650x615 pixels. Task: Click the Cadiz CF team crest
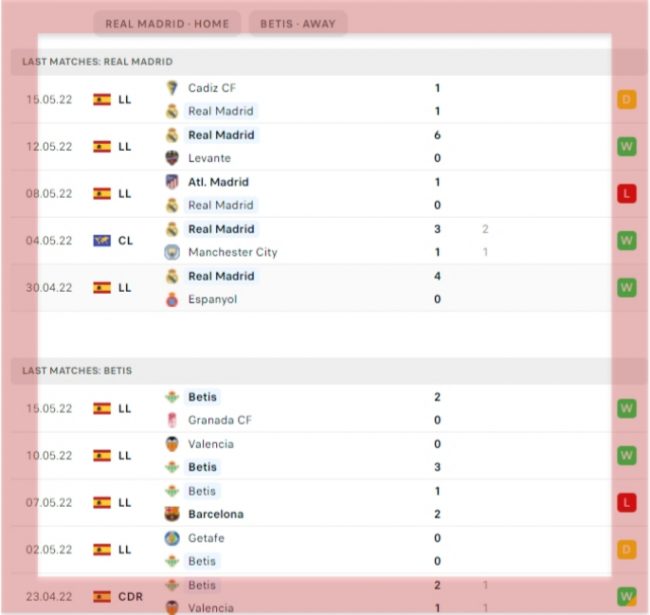pyautogui.click(x=172, y=88)
